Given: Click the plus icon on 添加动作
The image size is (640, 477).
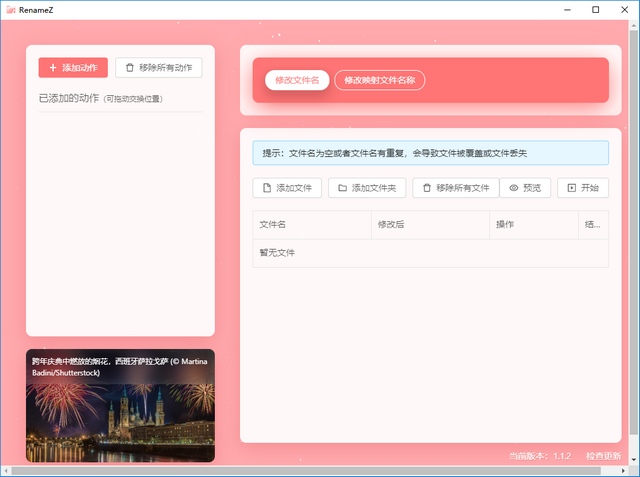Looking at the screenshot, I should coord(53,68).
